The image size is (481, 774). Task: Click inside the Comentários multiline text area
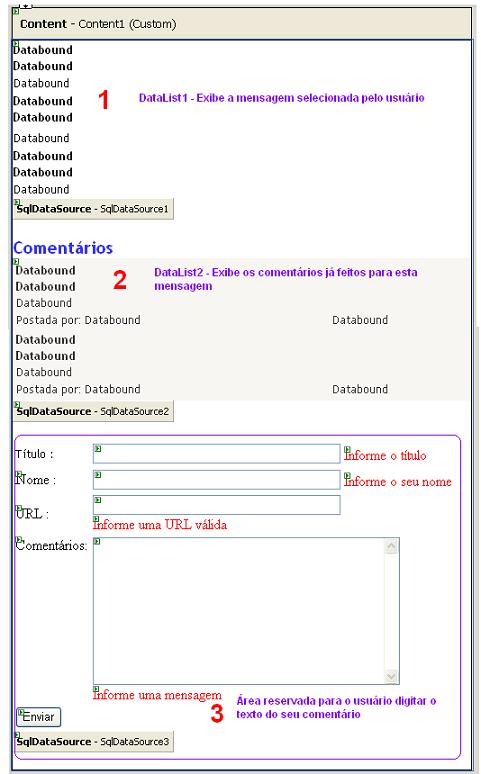point(240,611)
